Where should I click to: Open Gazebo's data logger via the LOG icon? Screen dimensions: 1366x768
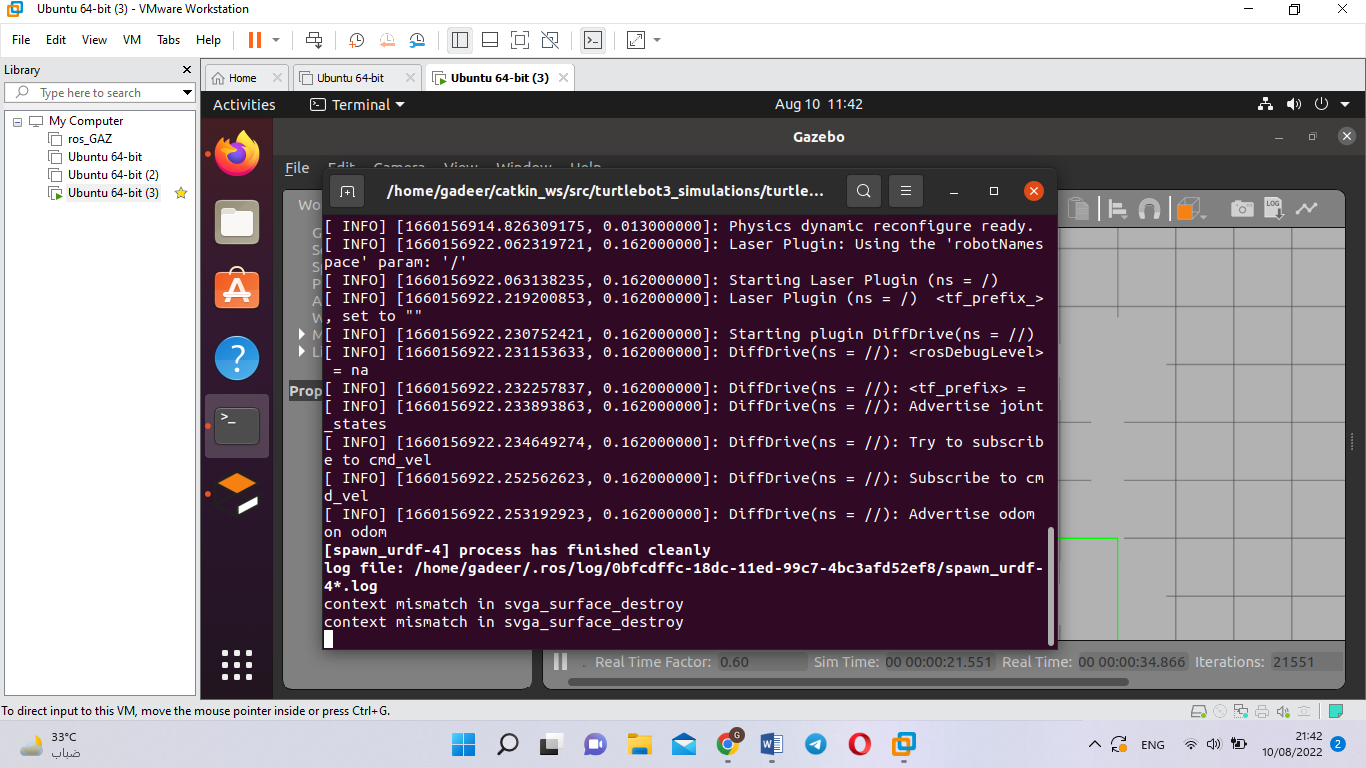pos(1274,207)
